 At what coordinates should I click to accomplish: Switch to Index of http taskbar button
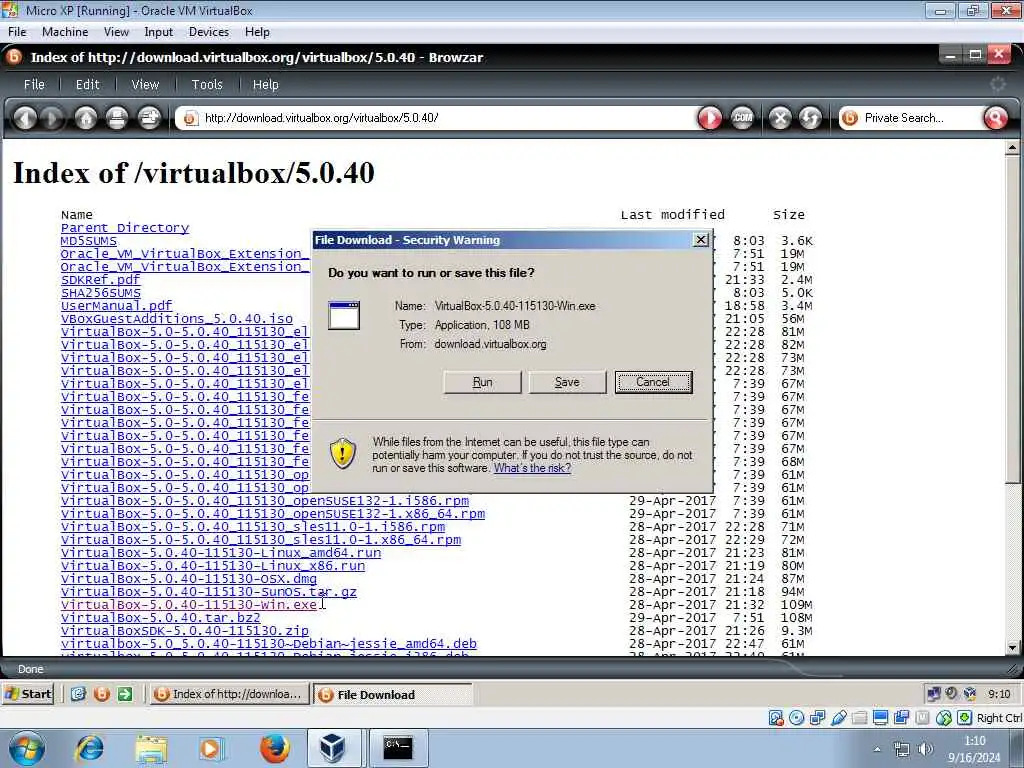[x=229, y=694]
